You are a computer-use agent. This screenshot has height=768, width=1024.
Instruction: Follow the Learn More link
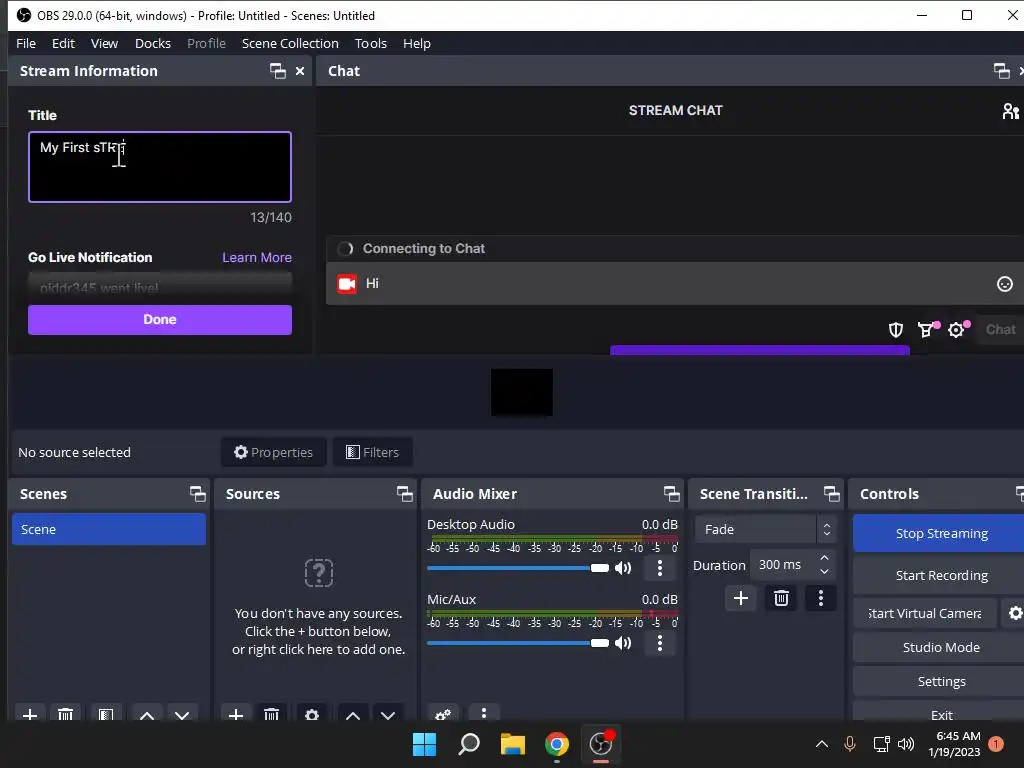click(x=257, y=257)
